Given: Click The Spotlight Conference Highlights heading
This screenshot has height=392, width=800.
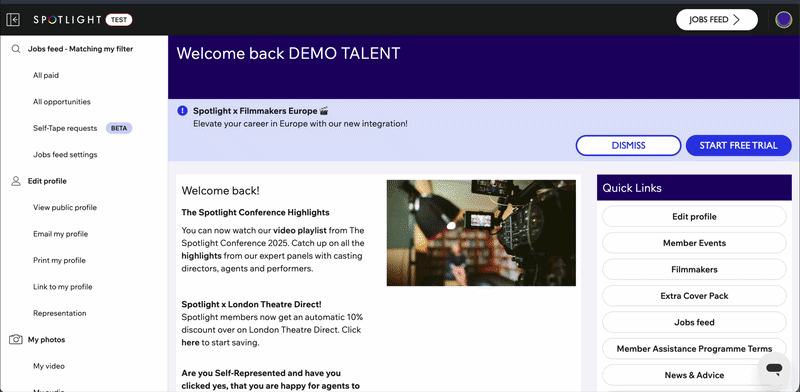Looking at the screenshot, I should (x=256, y=212).
